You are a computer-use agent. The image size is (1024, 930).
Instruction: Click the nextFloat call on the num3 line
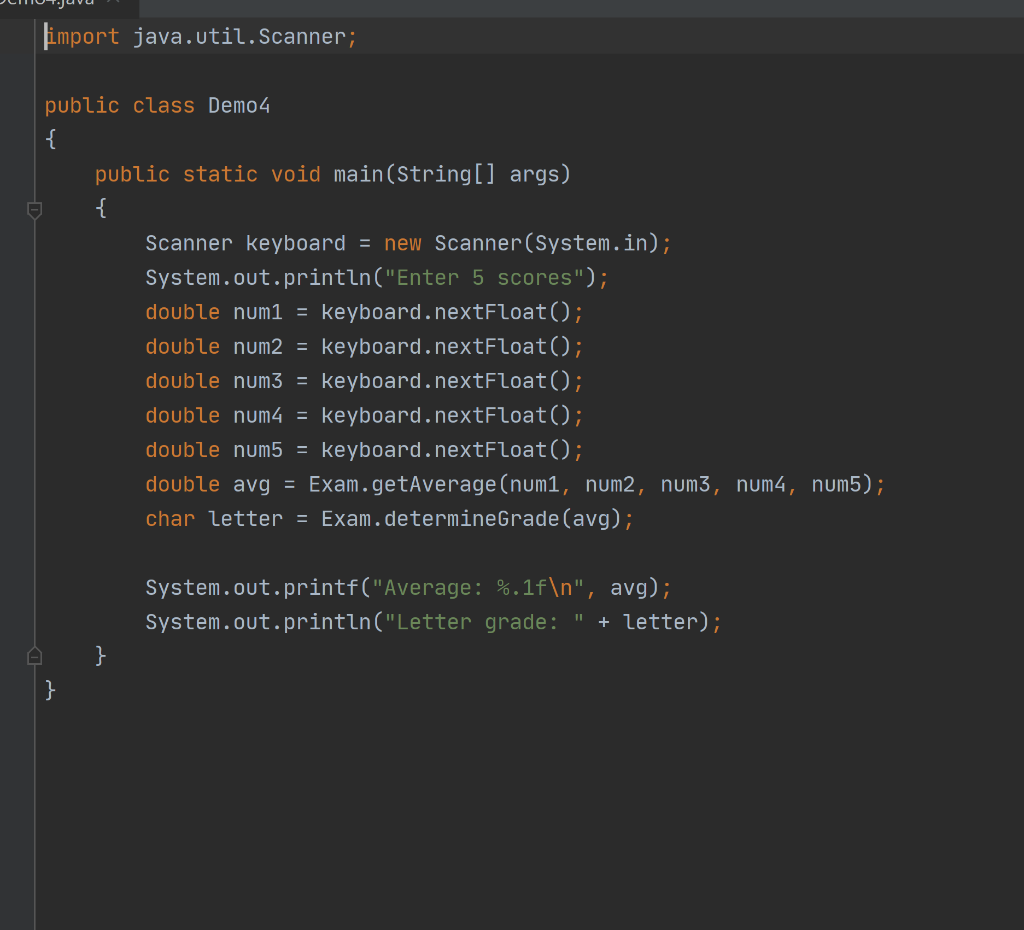coord(493,380)
